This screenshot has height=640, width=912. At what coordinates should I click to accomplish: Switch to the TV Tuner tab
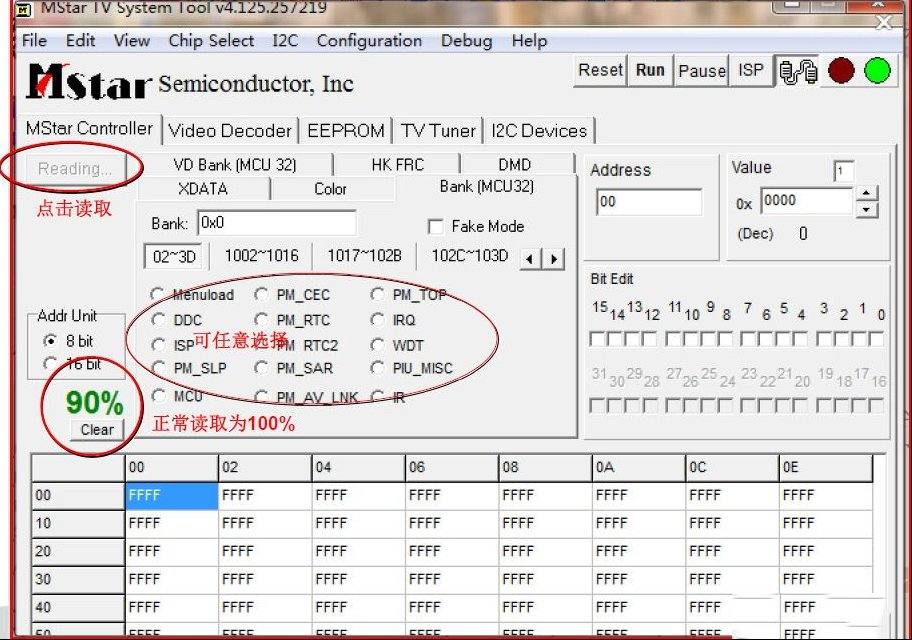coord(438,130)
